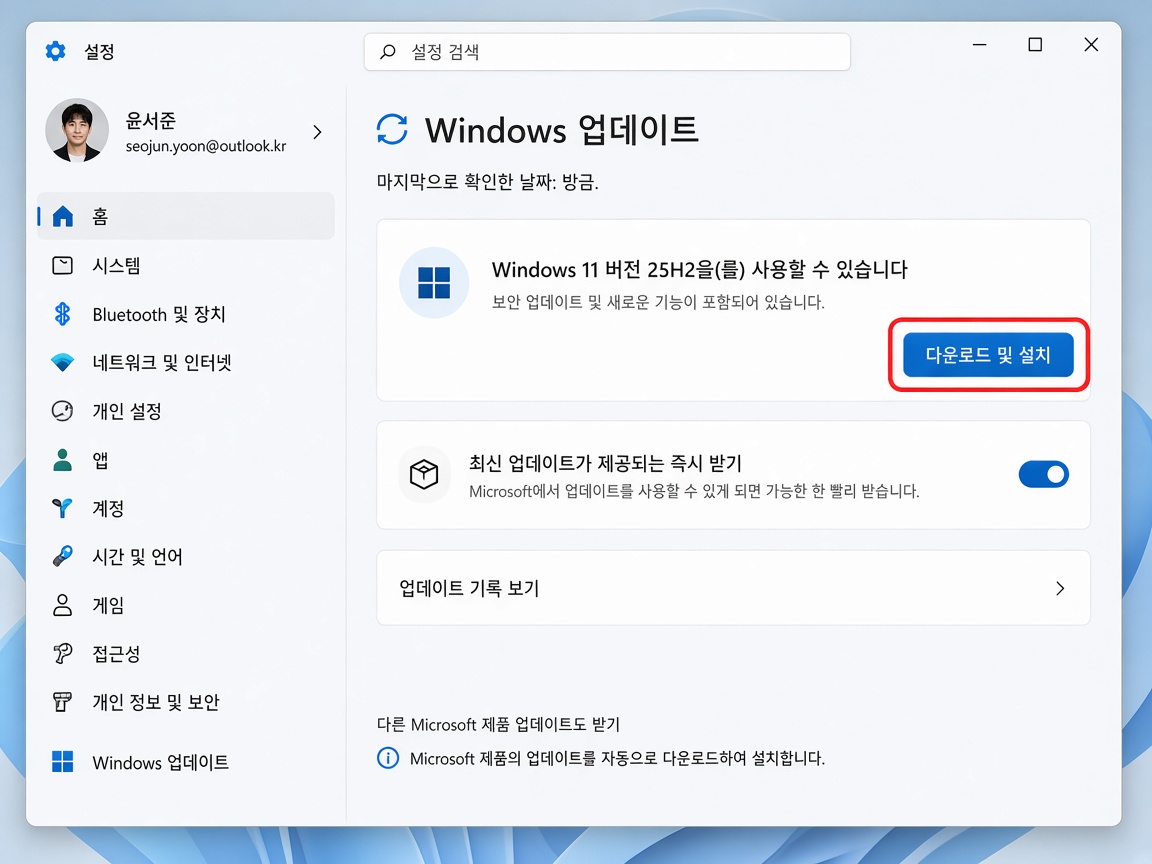The image size is (1152, 864).
Task: Toggle 최신 업데이트가 제공되는 즉시 받기 switch
Action: point(1043,475)
